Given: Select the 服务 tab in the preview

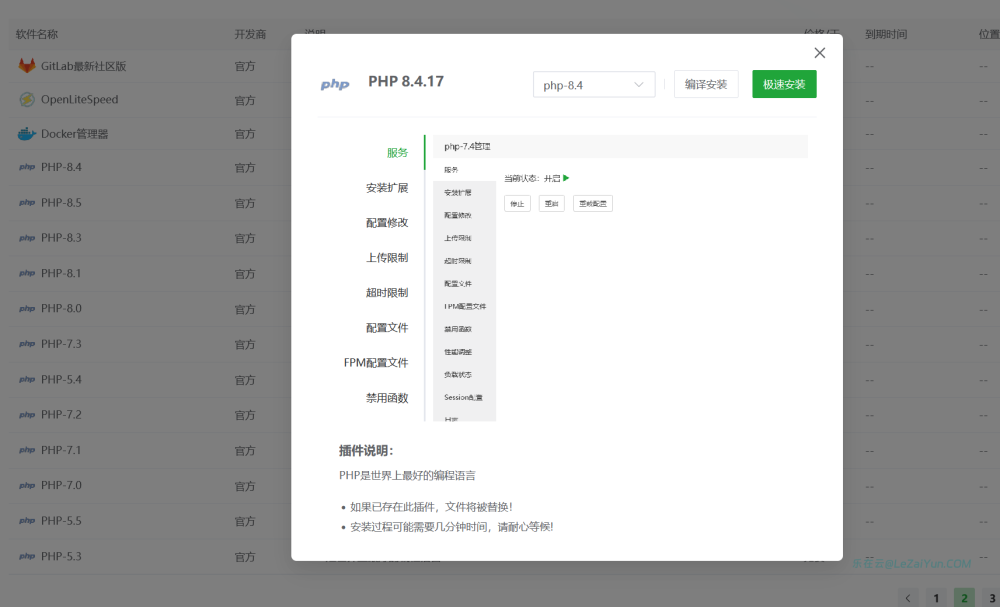Looking at the screenshot, I should [x=397, y=152].
